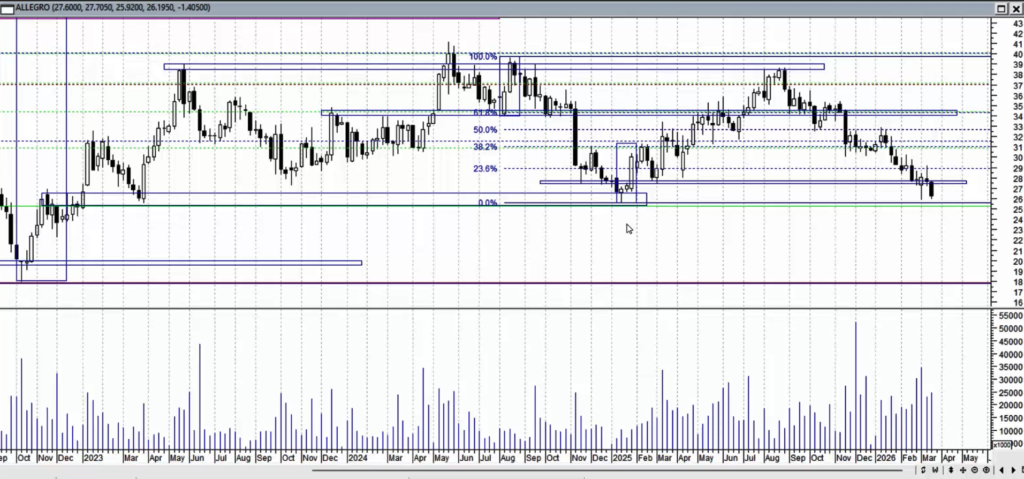Move chart right with the right arrow
This screenshot has height=479, width=1024.
[1014, 470]
